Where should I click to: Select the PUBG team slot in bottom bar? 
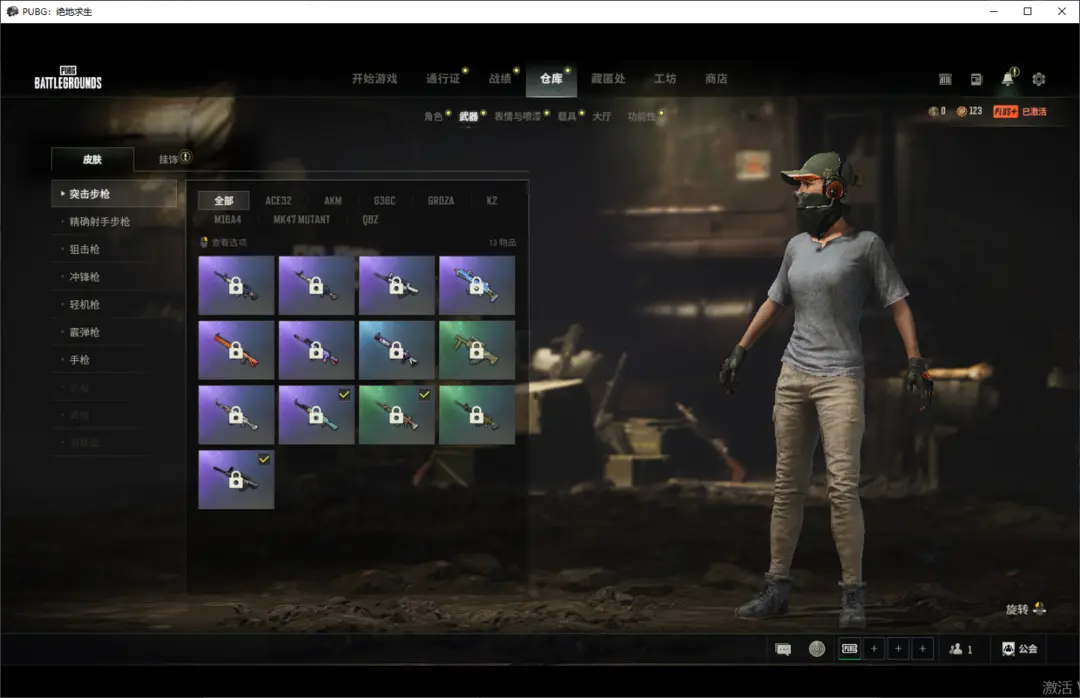(x=850, y=649)
